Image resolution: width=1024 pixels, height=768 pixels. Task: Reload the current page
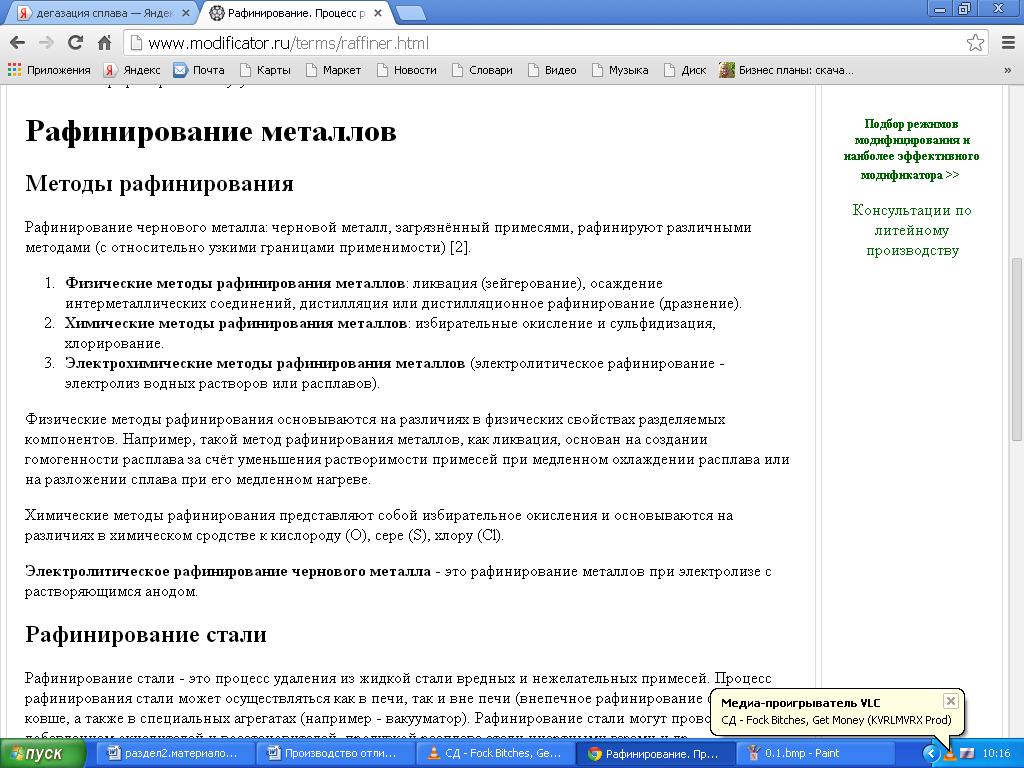[x=76, y=43]
